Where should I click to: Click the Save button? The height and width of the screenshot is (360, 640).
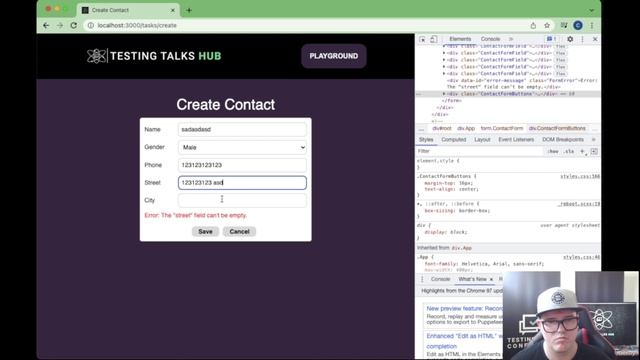(205, 231)
